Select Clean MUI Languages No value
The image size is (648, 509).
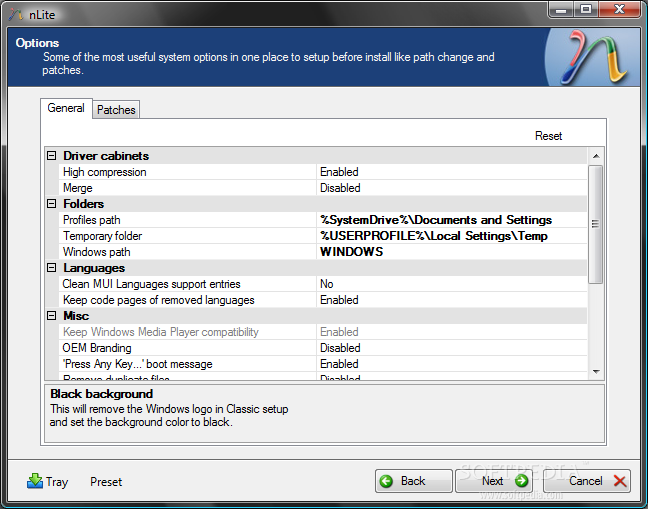coord(452,284)
